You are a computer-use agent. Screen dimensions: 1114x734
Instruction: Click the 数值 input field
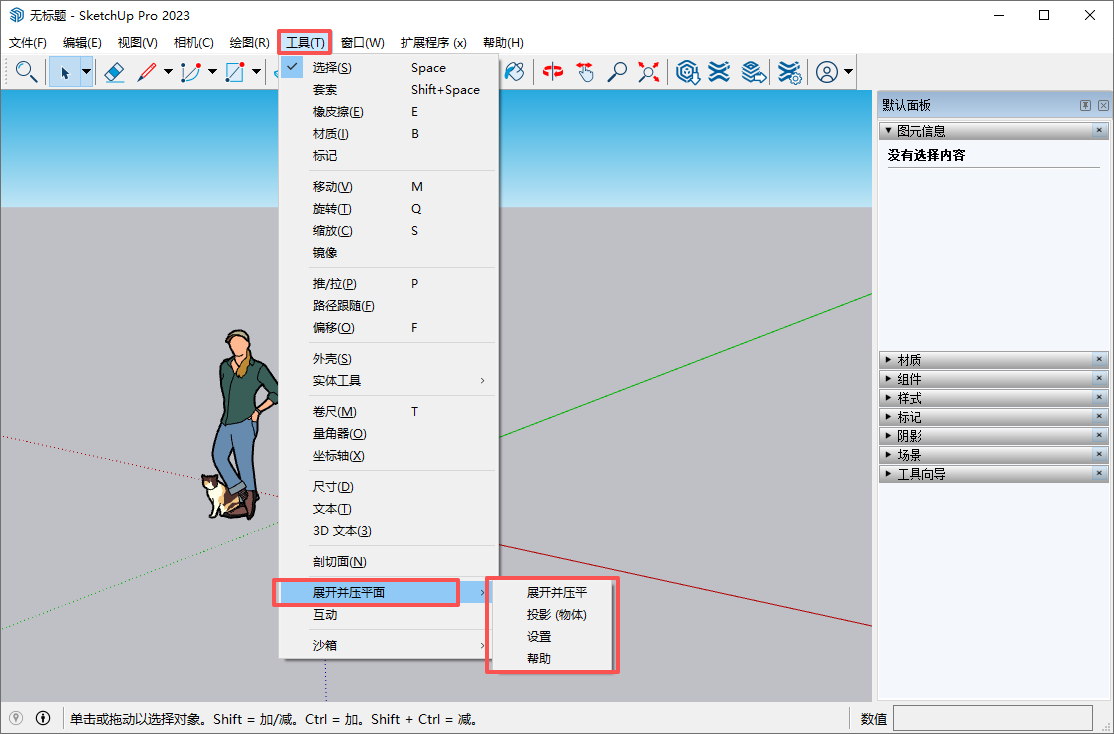993,718
